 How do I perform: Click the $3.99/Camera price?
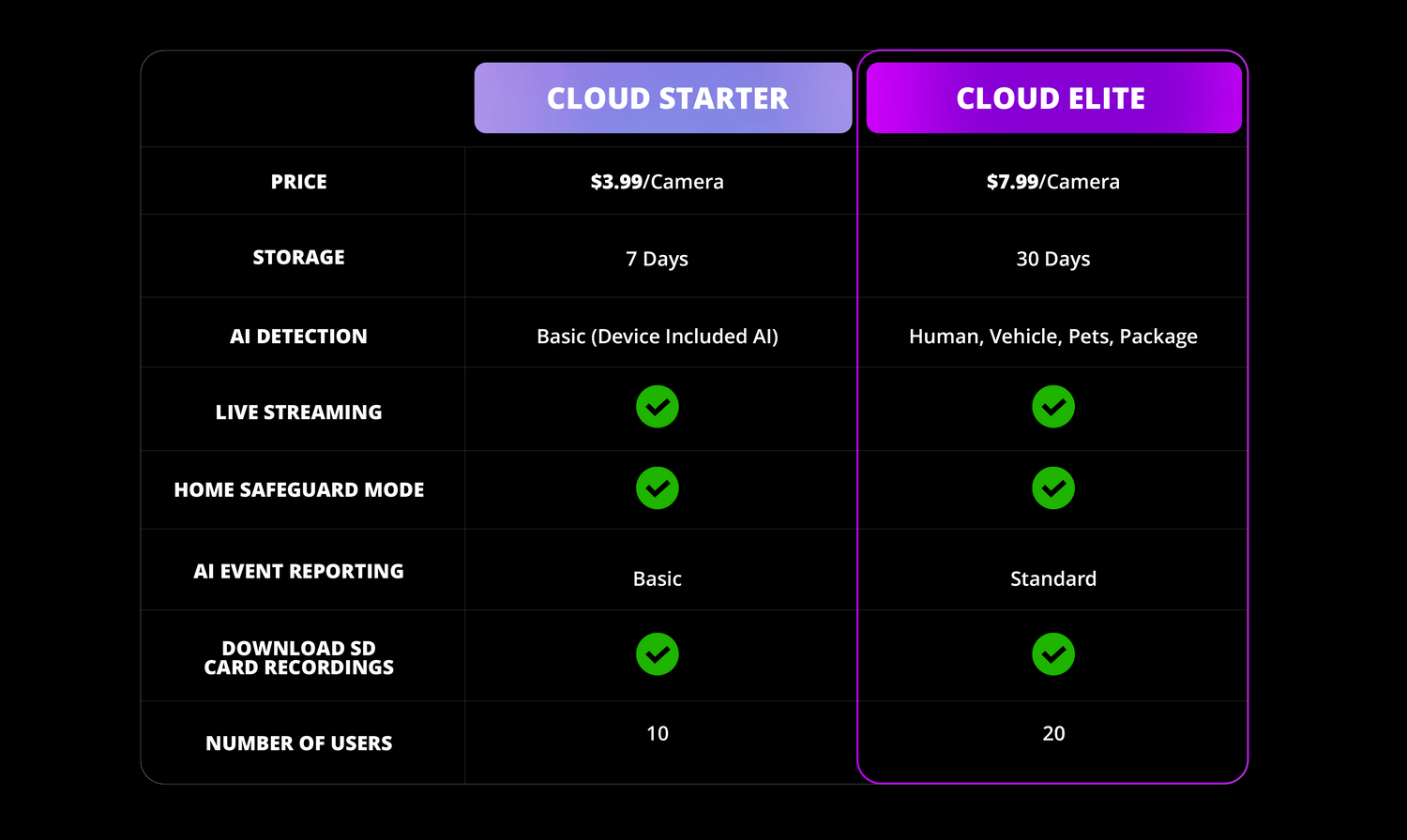pos(657,182)
